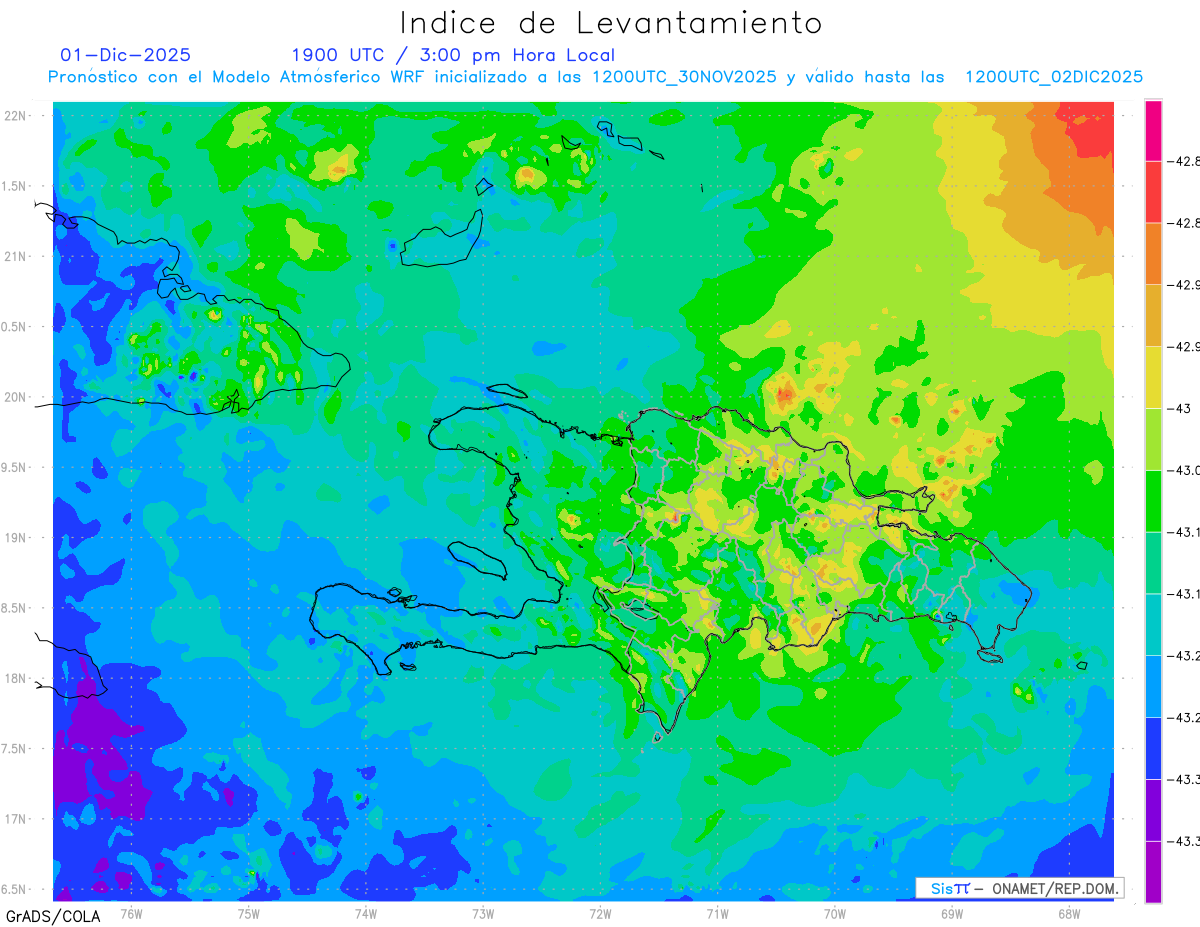Click the '20N' latitude label
This screenshot has height=927, width=1200.
coord(15,397)
